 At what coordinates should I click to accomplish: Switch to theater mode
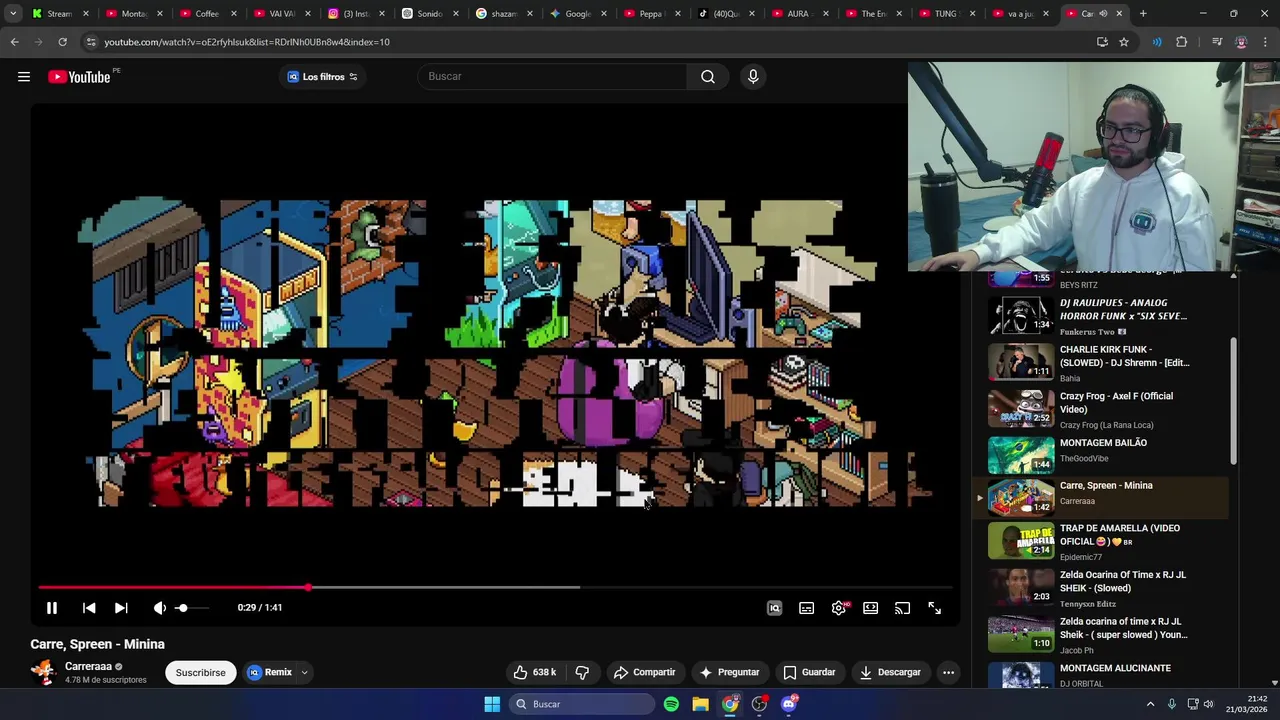[871, 608]
